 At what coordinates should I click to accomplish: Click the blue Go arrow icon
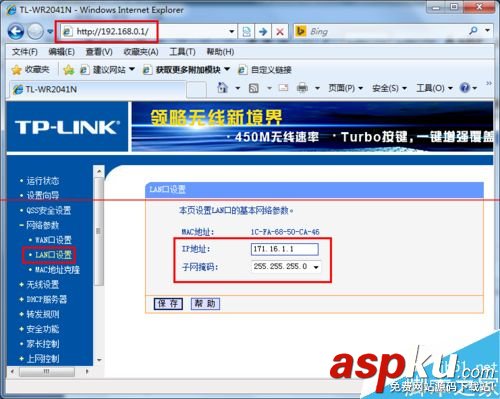[263, 32]
